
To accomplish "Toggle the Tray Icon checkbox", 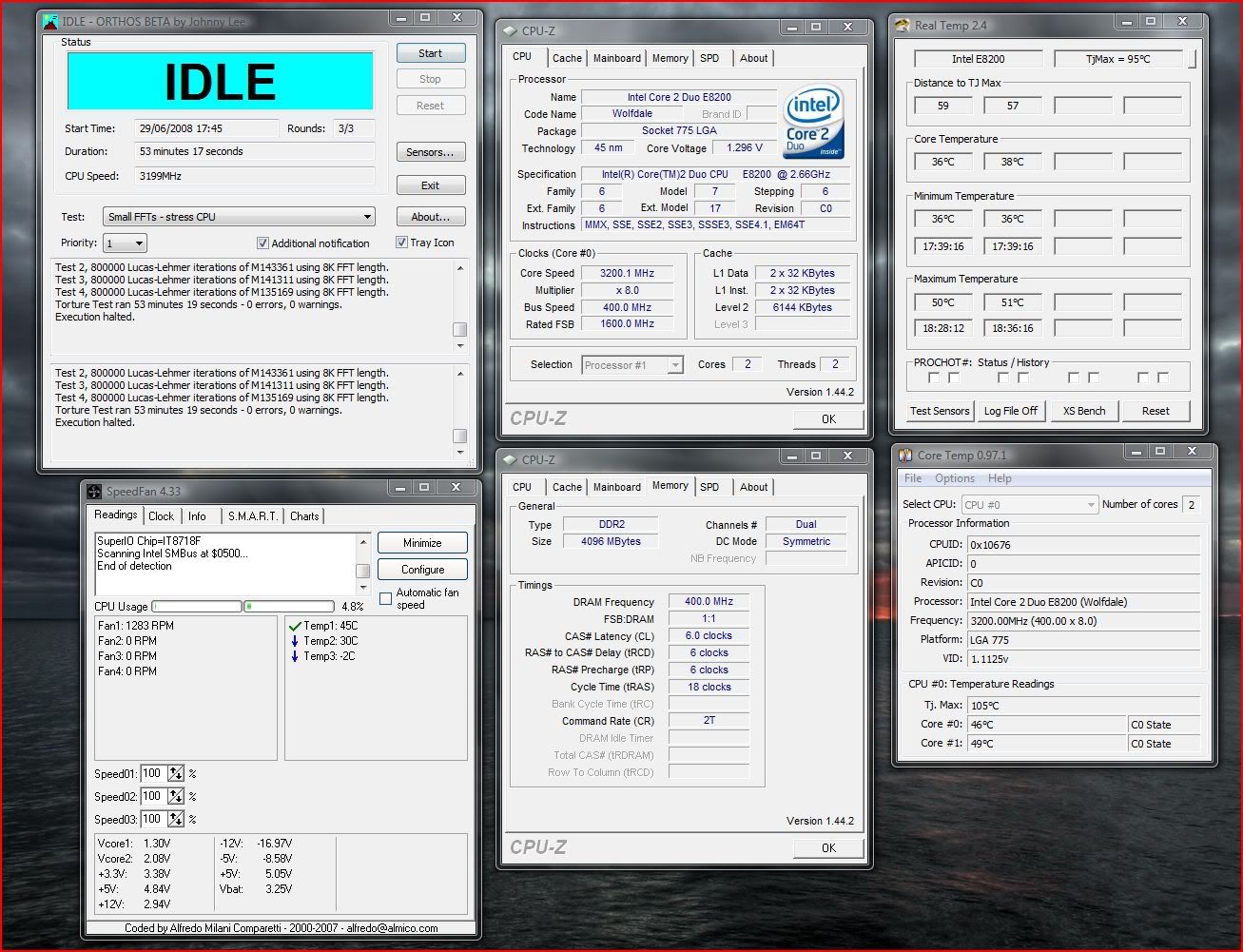I will tap(401, 243).
